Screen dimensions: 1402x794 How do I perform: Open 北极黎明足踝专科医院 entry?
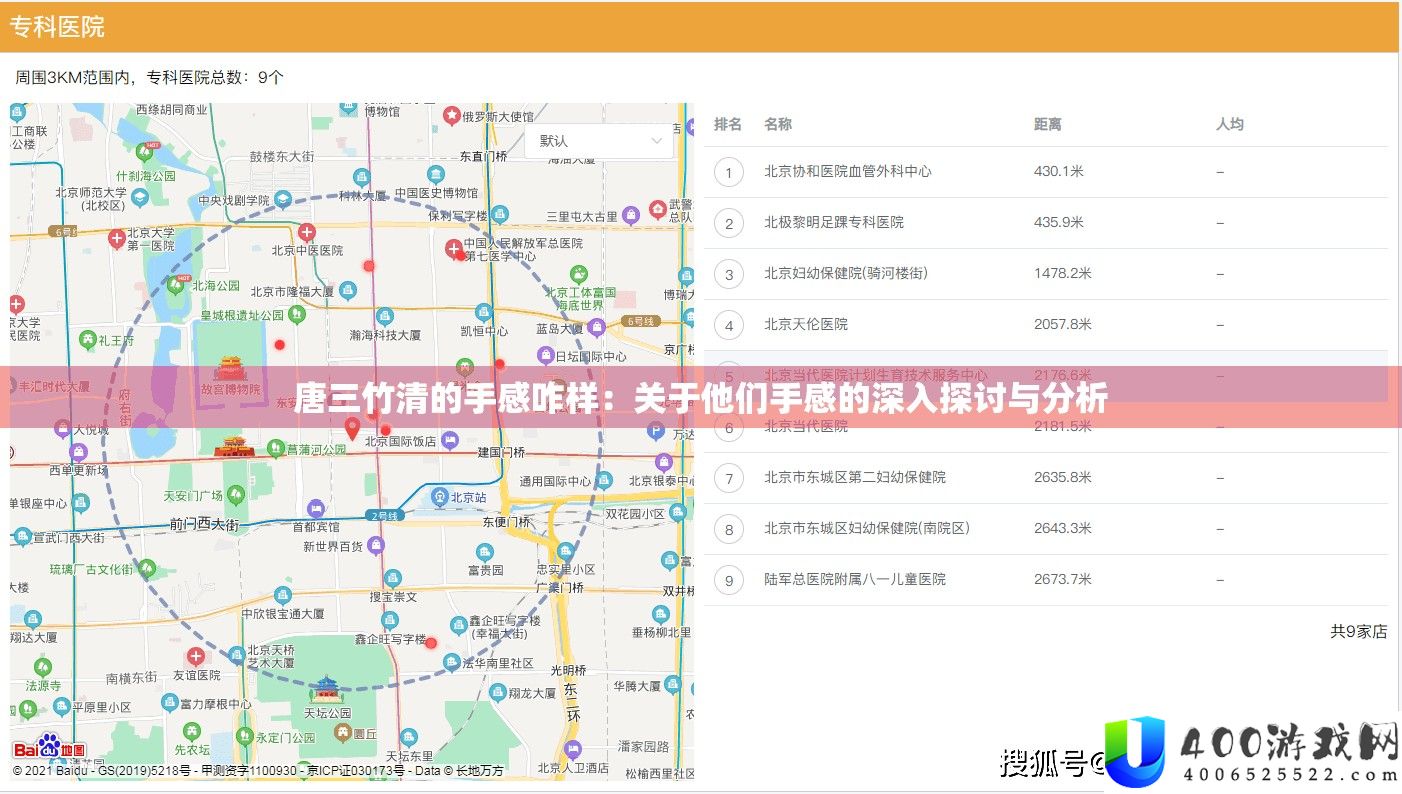(834, 222)
